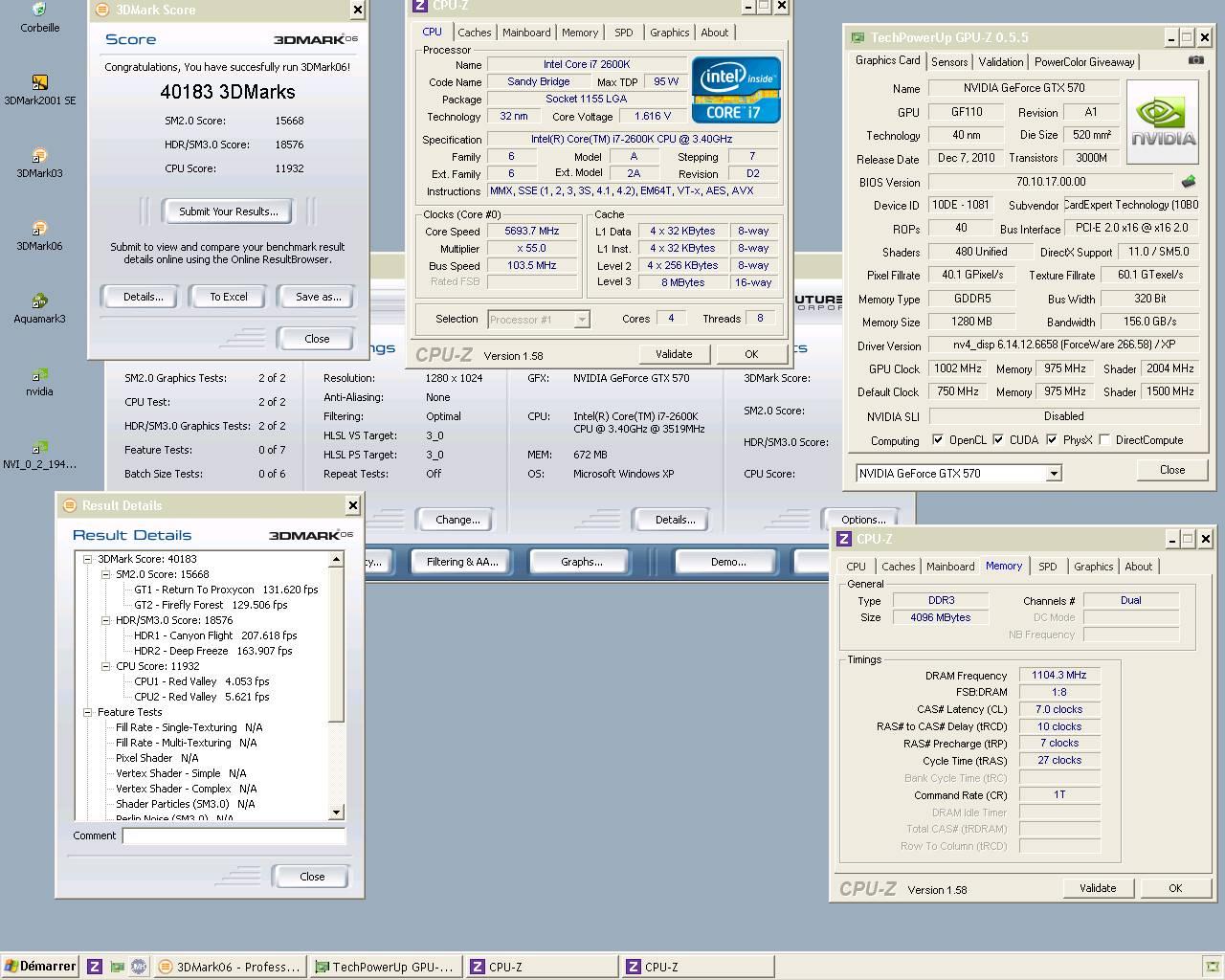Switch to Caches tab in top CPU-Z
The height and width of the screenshot is (980, 1225).
click(x=474, y=33)
